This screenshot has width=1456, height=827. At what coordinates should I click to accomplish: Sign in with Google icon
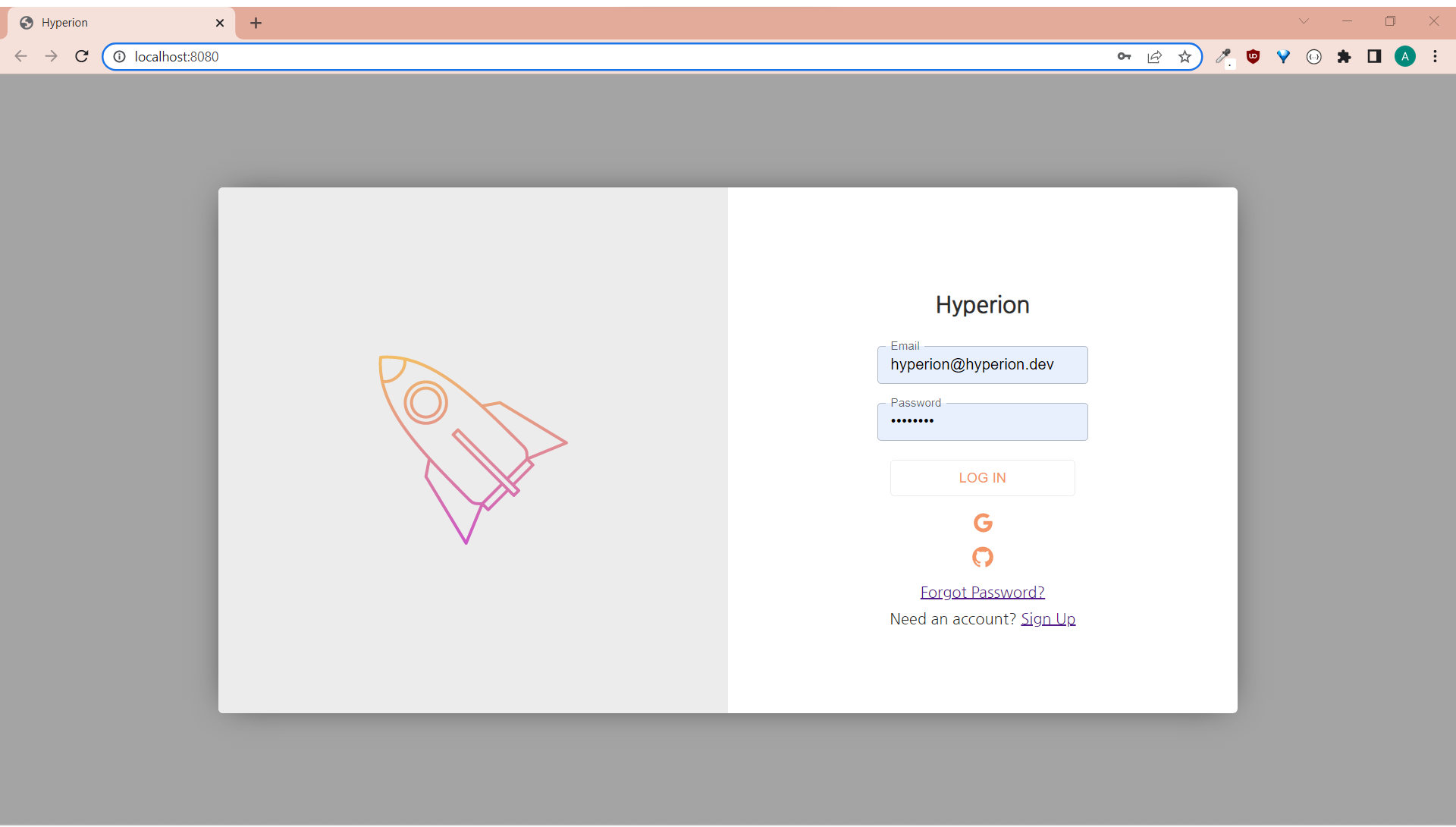coord(983,523)
